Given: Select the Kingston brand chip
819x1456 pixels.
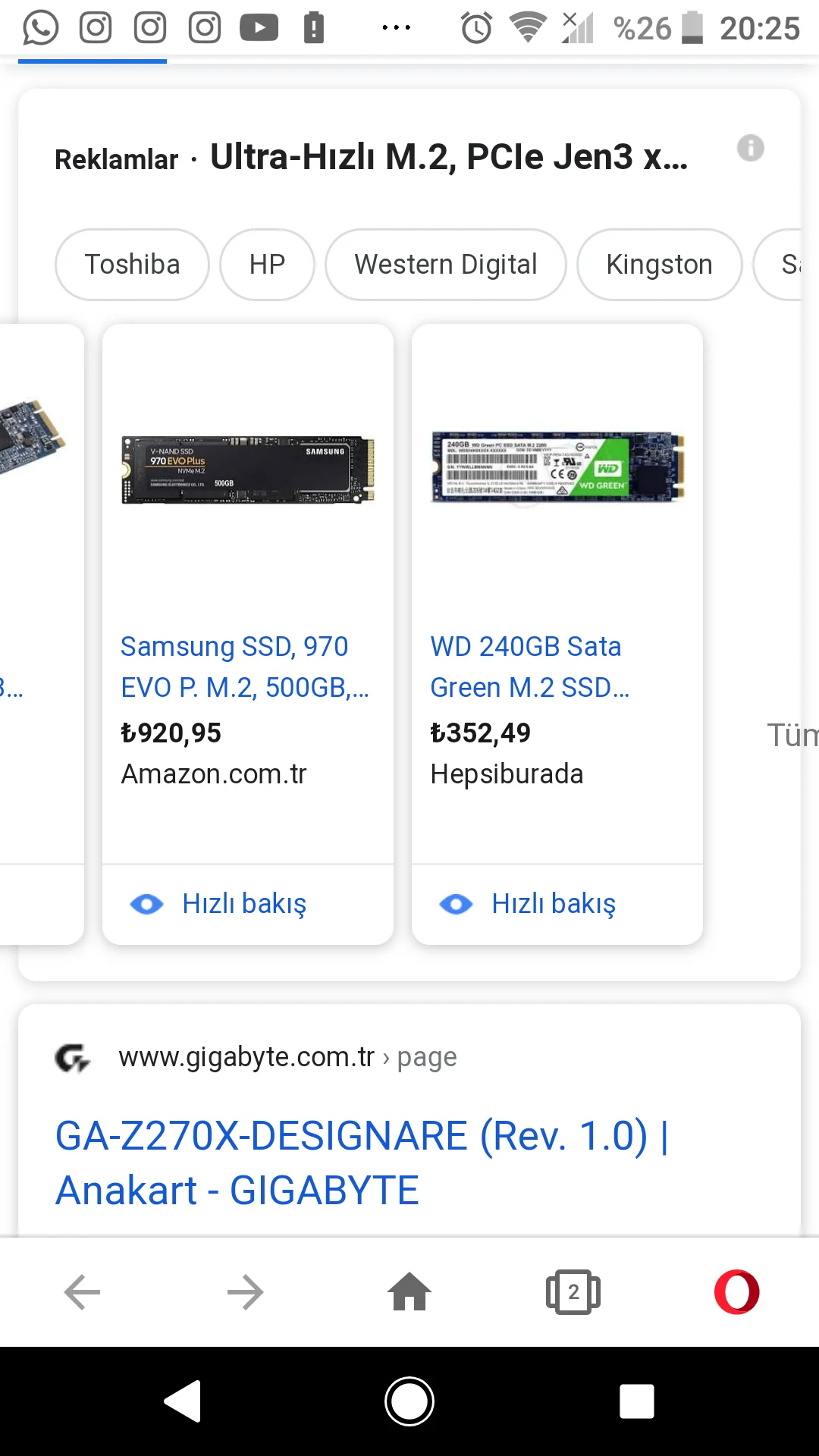Looking at the screenshot, I should [x=659, y=265].
